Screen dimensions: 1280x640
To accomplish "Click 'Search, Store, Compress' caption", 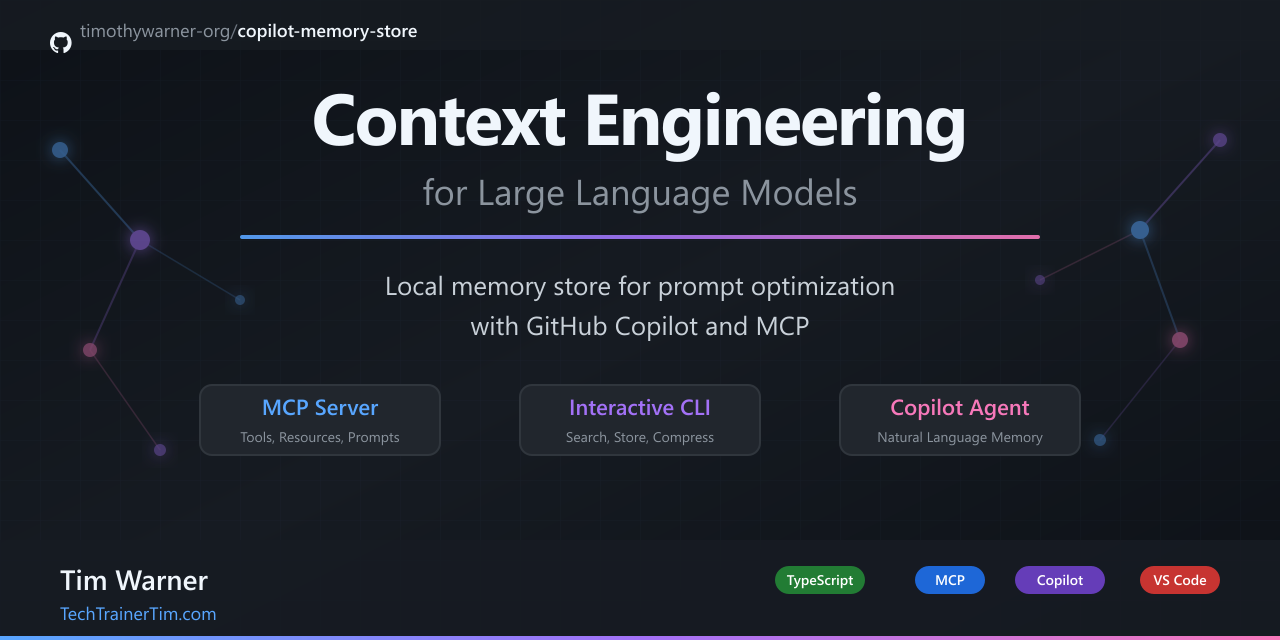I will coord(640,437).
